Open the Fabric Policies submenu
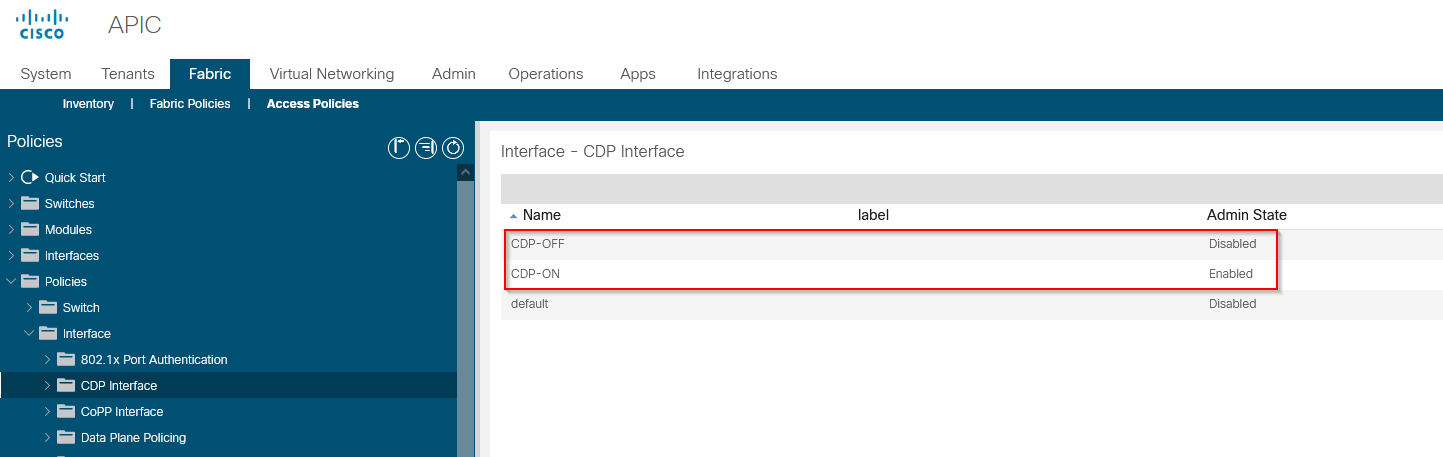 tap(190, 104)
